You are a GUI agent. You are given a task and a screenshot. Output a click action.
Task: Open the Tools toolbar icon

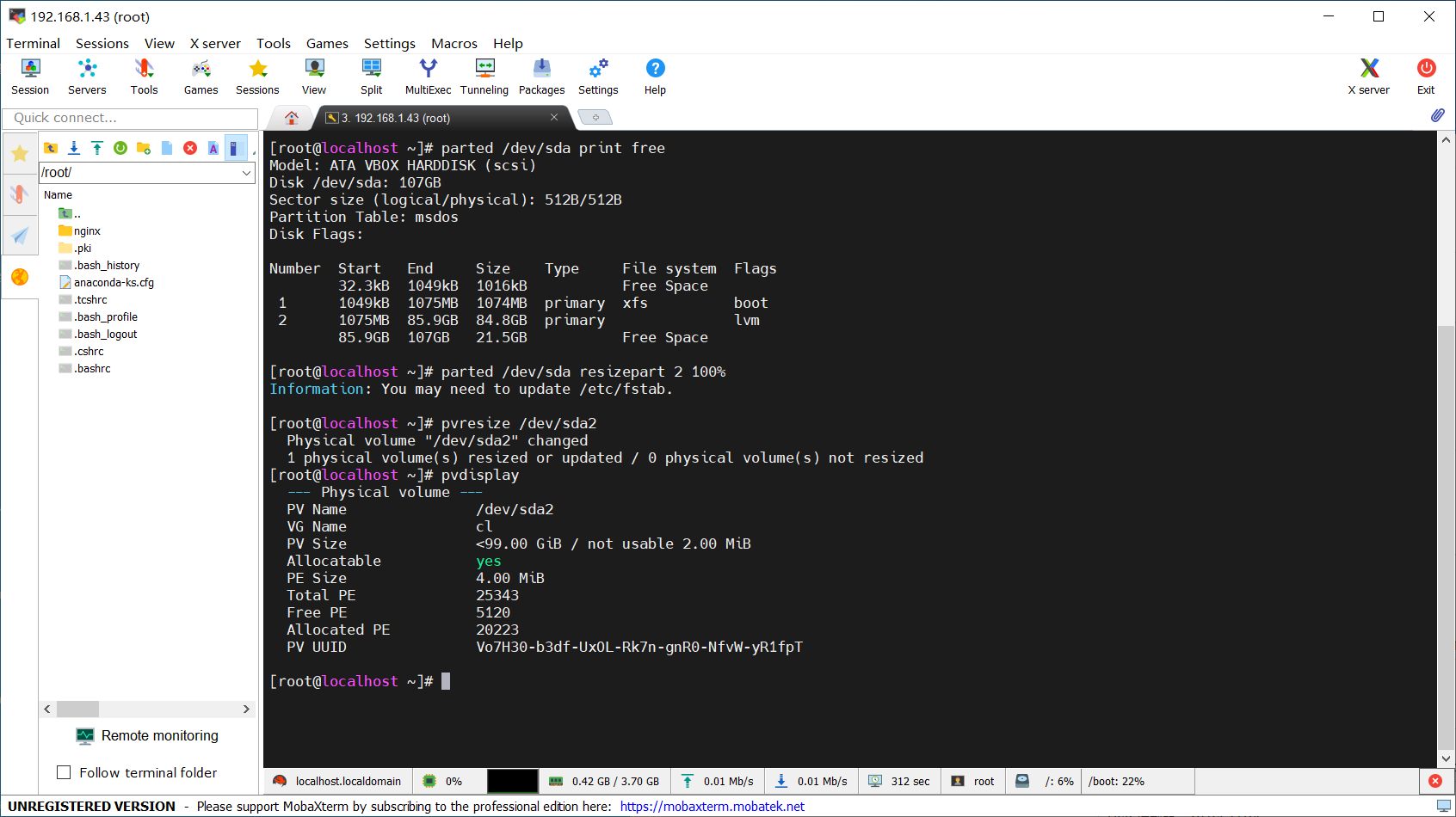(144, 77)
